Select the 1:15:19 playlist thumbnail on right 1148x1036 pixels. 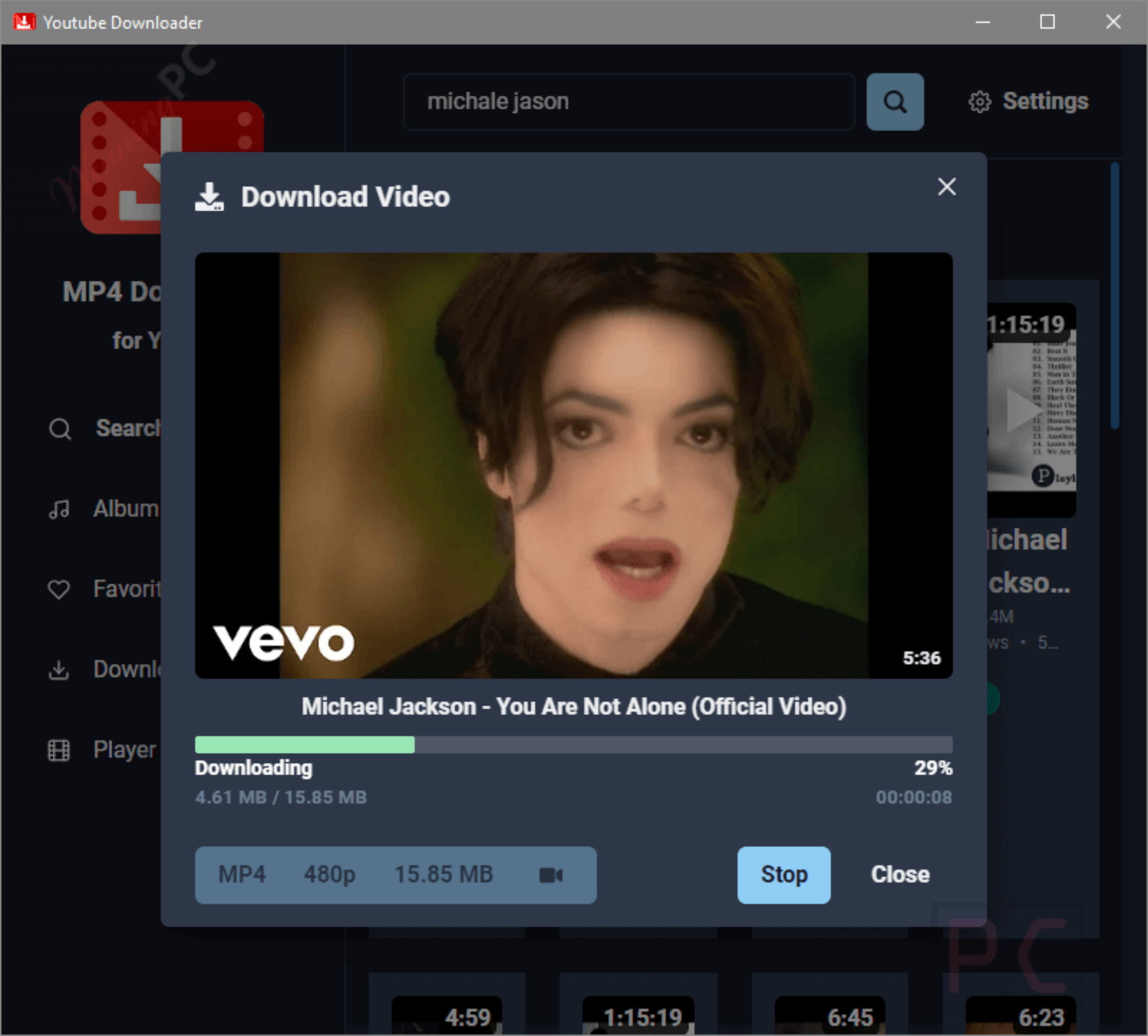tap(1031, 410)
